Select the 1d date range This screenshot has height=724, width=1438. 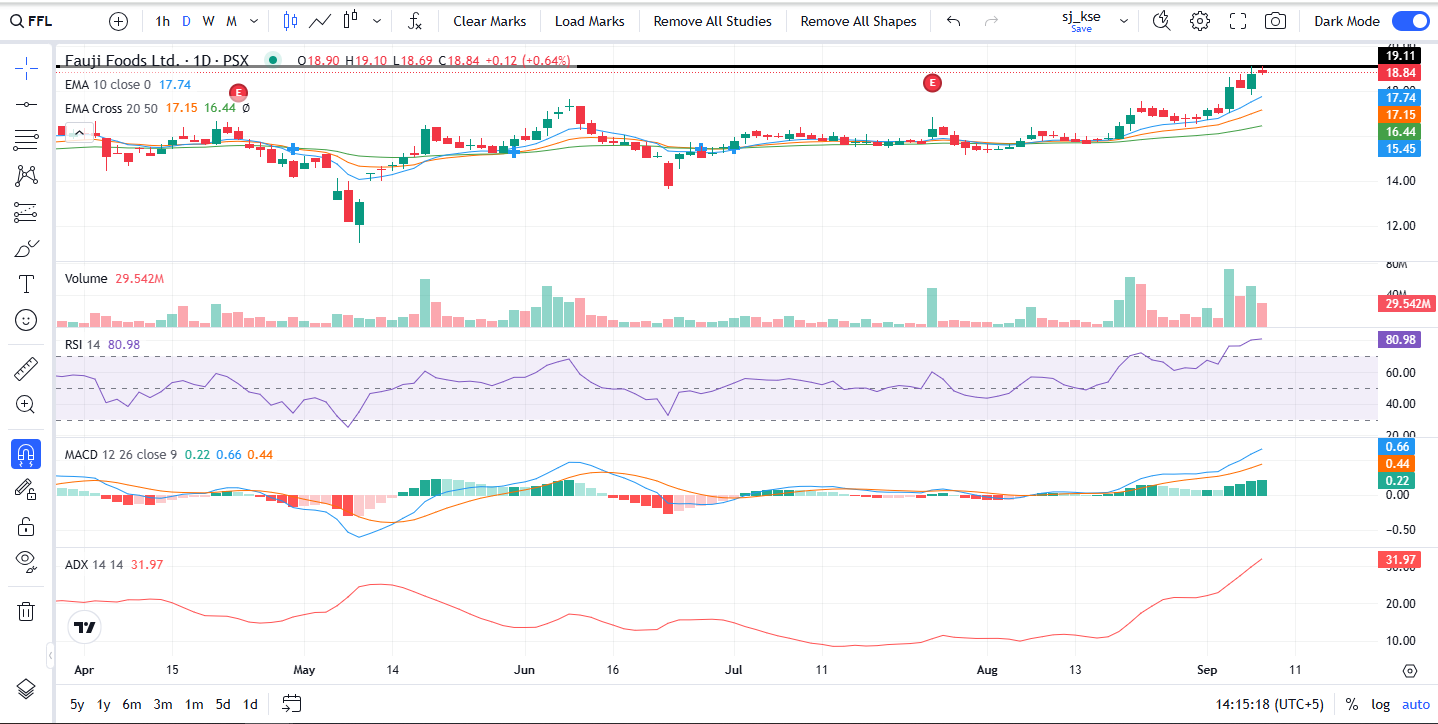[250, 704]
